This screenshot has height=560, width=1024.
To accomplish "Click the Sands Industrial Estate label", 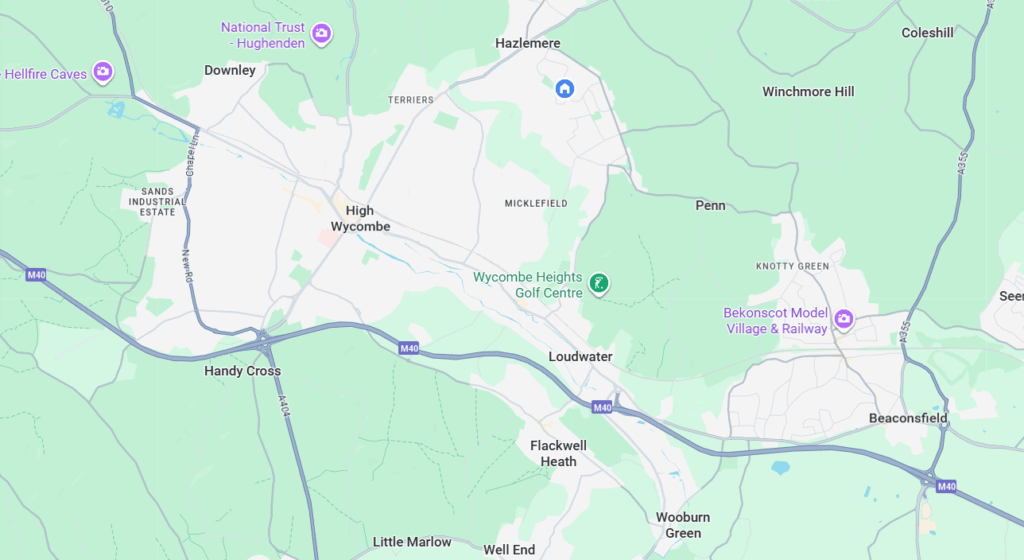I will [157, 202].
